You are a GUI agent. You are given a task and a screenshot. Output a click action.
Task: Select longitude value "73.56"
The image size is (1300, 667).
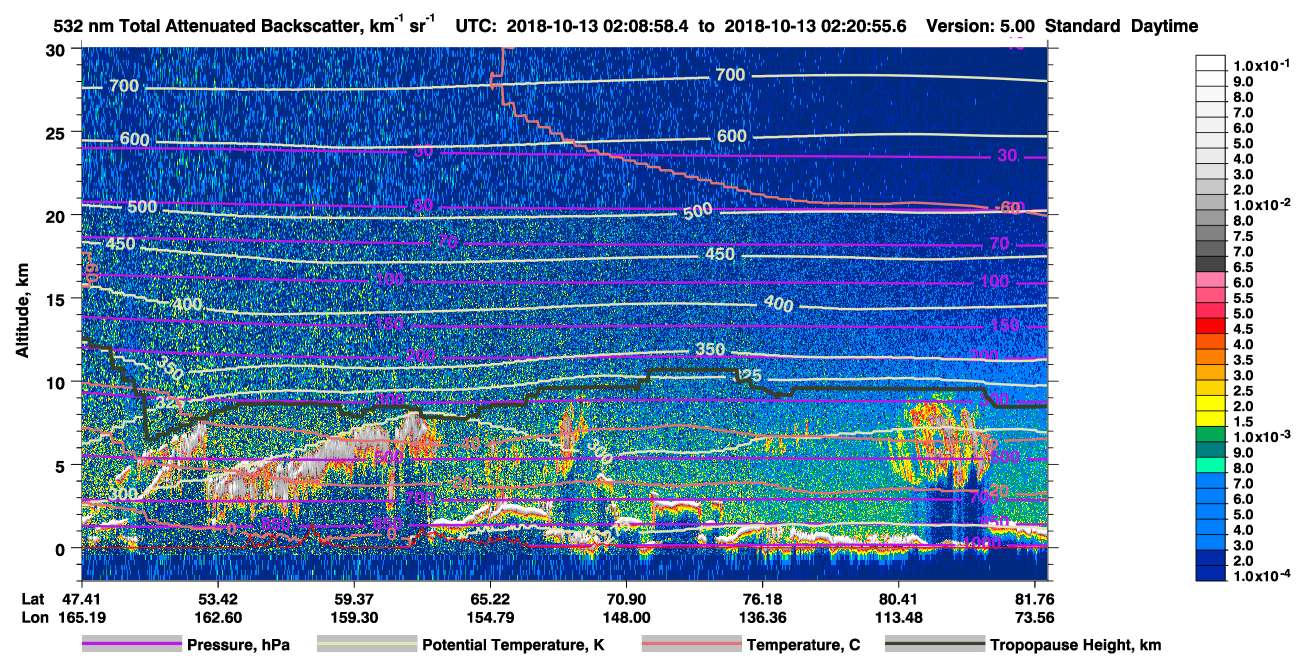(1034, 618)
